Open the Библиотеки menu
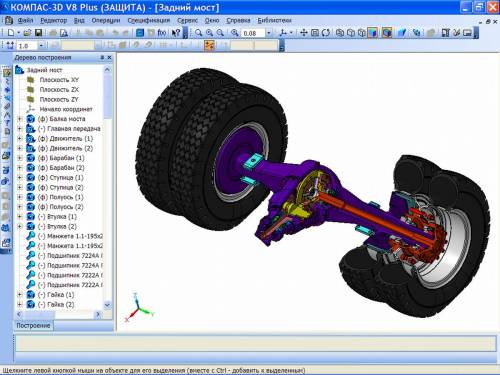This screenshot has width=500, height=375. [274, 20]
